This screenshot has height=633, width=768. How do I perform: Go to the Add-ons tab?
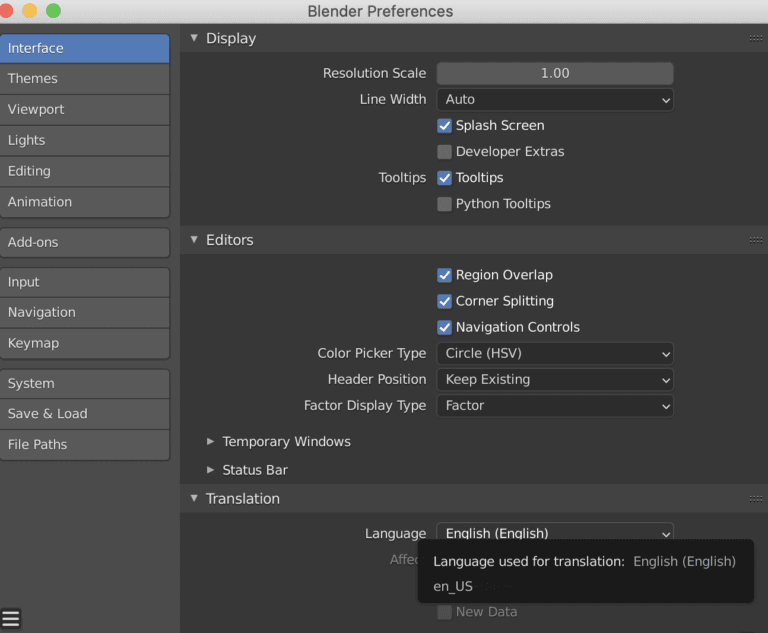pyautogui.click(x=85, y=243)
